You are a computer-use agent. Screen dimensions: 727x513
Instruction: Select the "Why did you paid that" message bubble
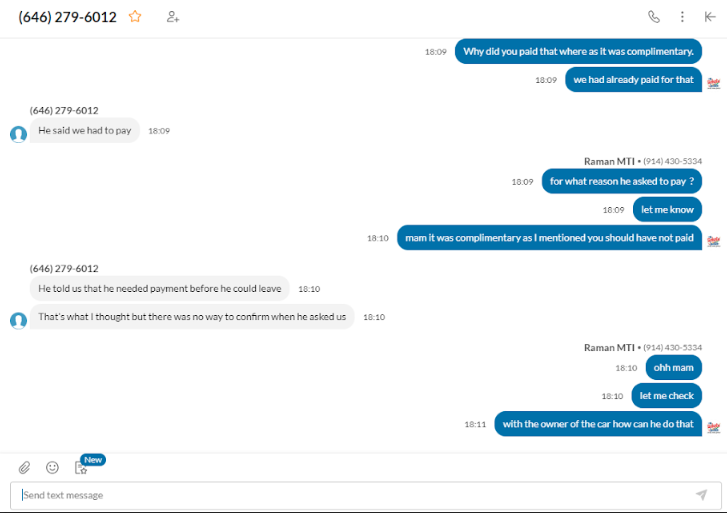(x=578, y=51)
